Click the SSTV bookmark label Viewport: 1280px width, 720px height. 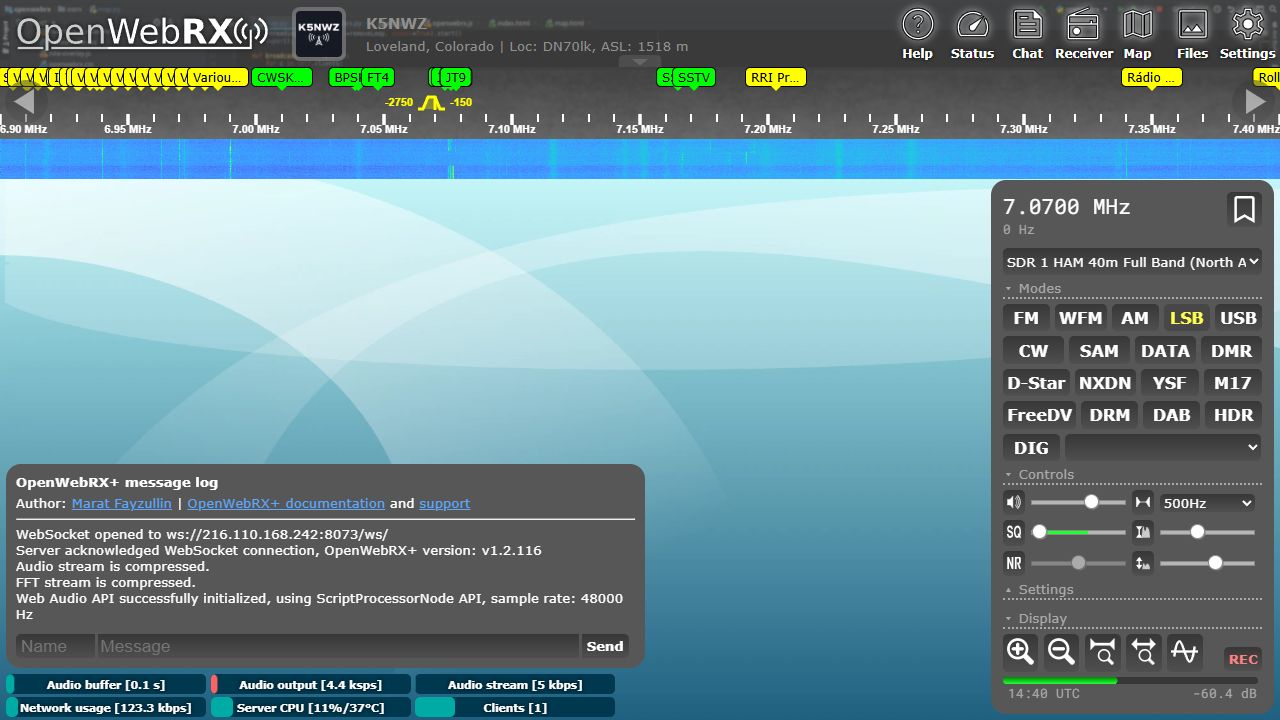[693, 77]
